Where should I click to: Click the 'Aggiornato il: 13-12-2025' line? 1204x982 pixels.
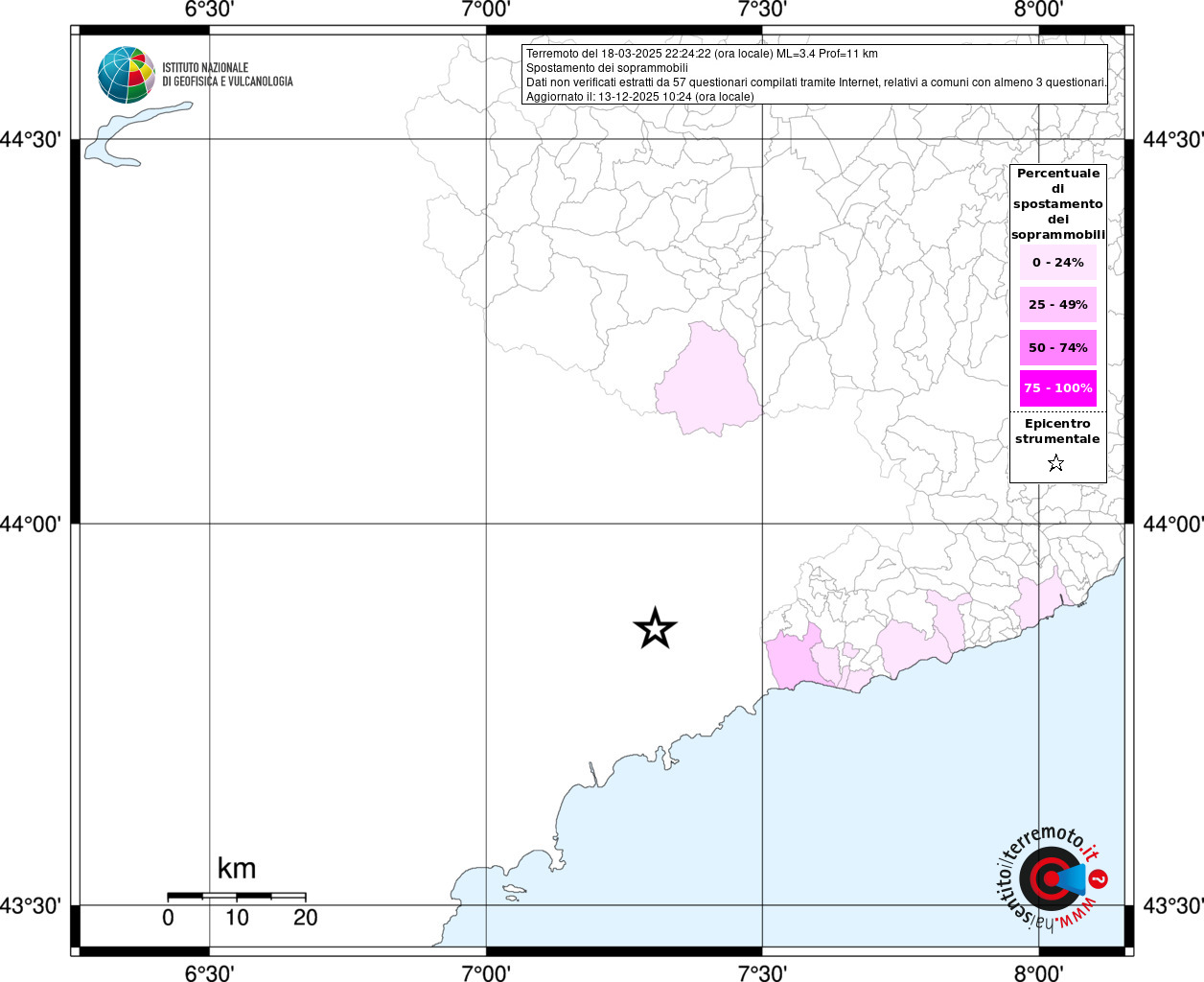pos(640,97)
